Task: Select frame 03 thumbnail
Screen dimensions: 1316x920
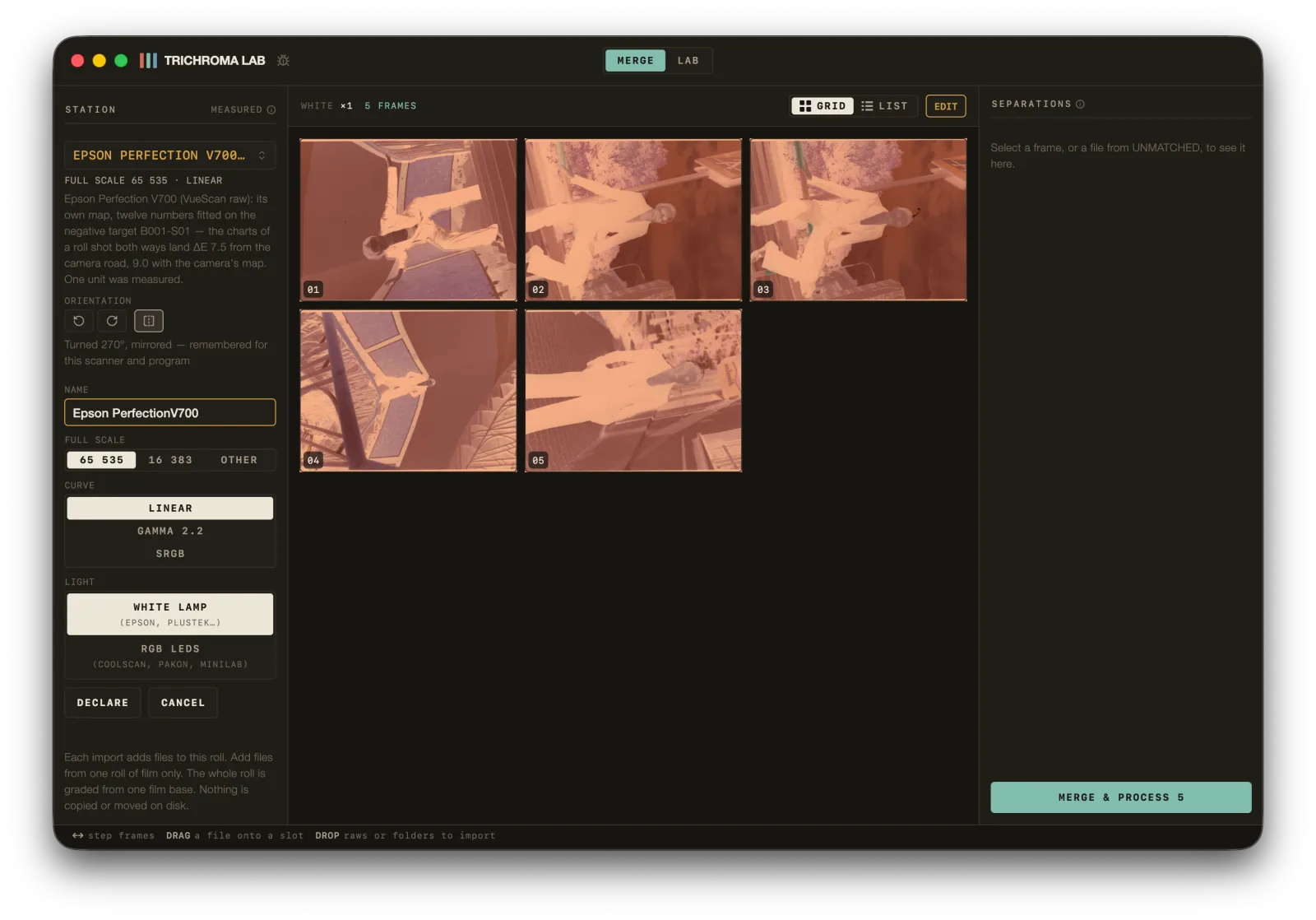Action: 859,220
